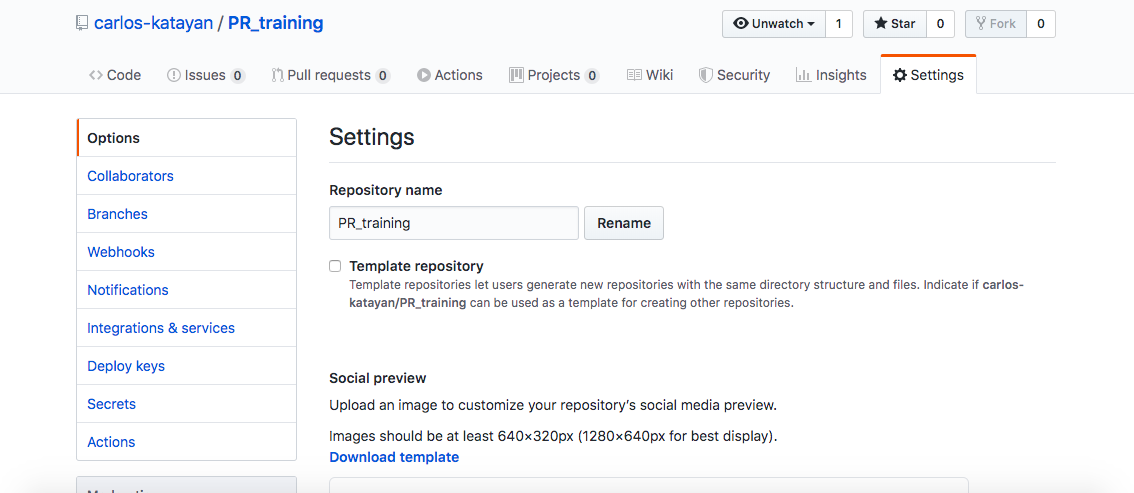Click the Wiki tab book icon

(x=634, y=75)
